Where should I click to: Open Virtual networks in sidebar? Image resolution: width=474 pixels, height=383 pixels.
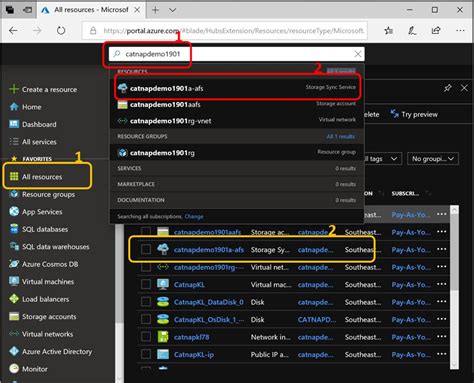(x=41, y=334)
